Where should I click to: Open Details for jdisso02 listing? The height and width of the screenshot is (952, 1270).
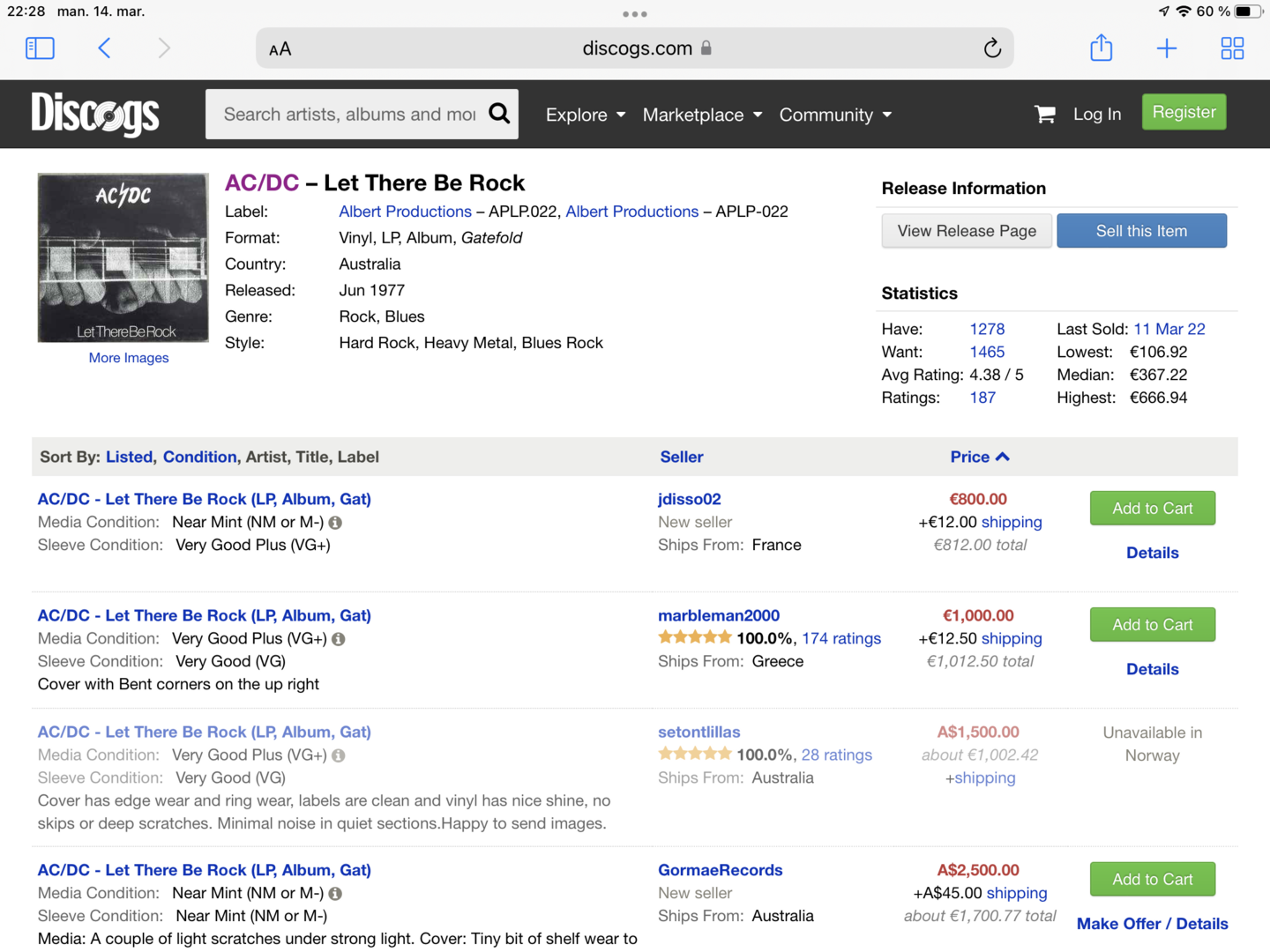click(x=1152, y=553)
